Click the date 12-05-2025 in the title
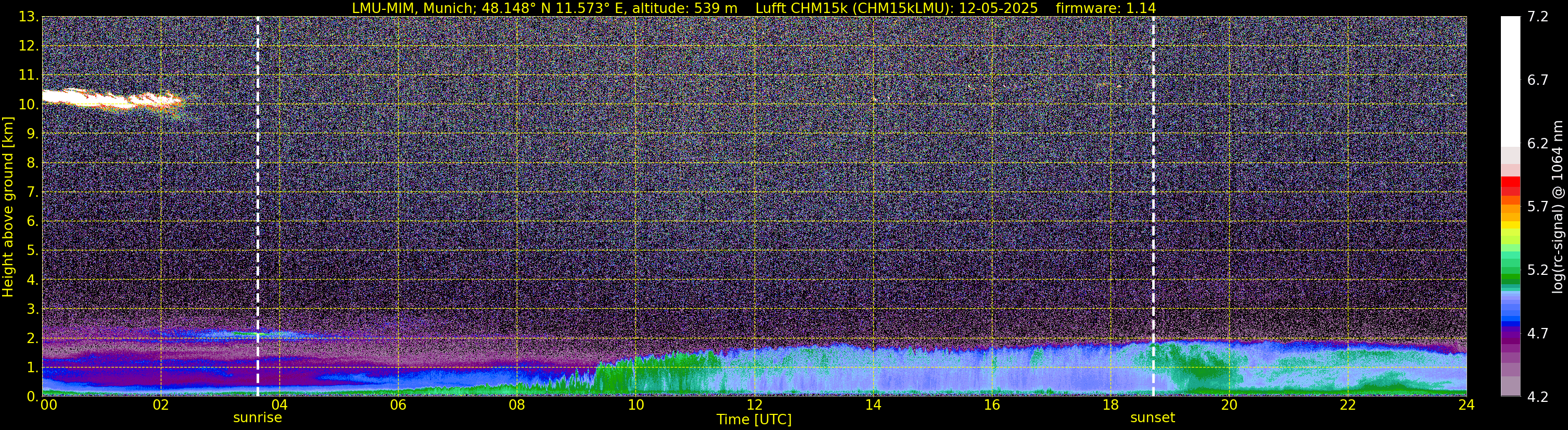 coord(998,8)
